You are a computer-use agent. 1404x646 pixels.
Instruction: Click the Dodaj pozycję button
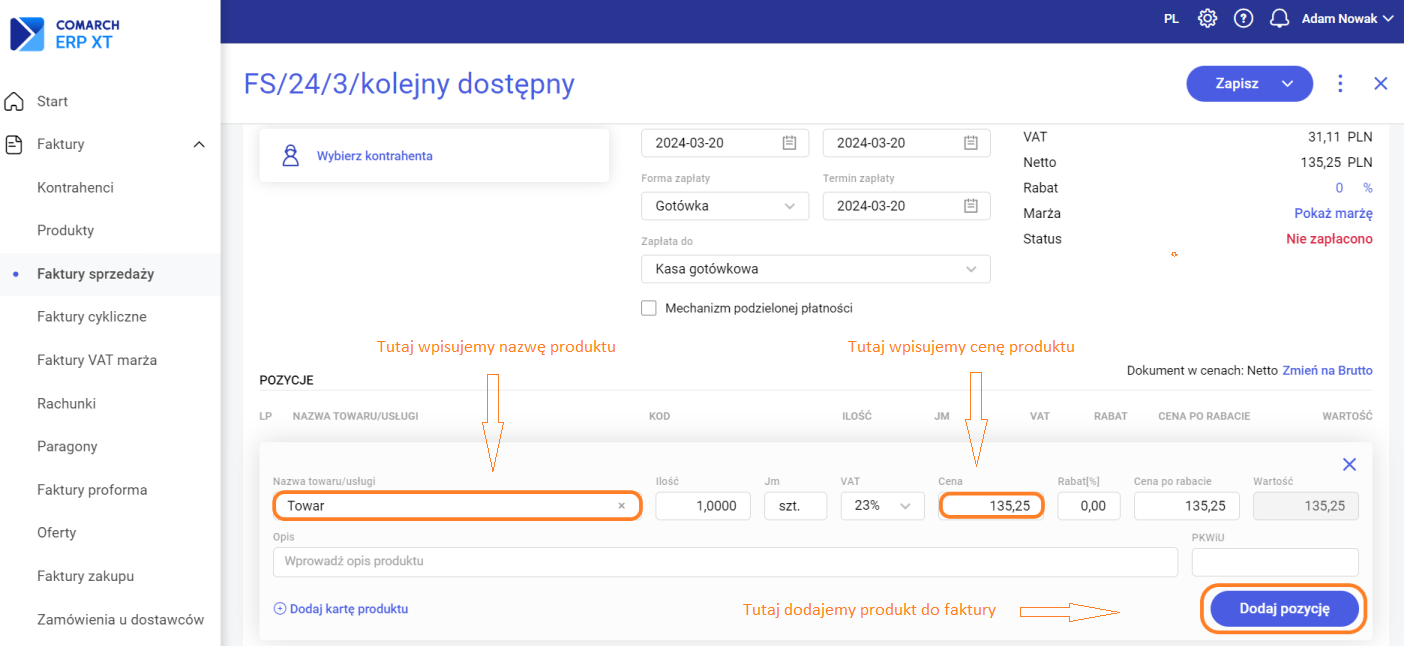(x=1284, y=608)
